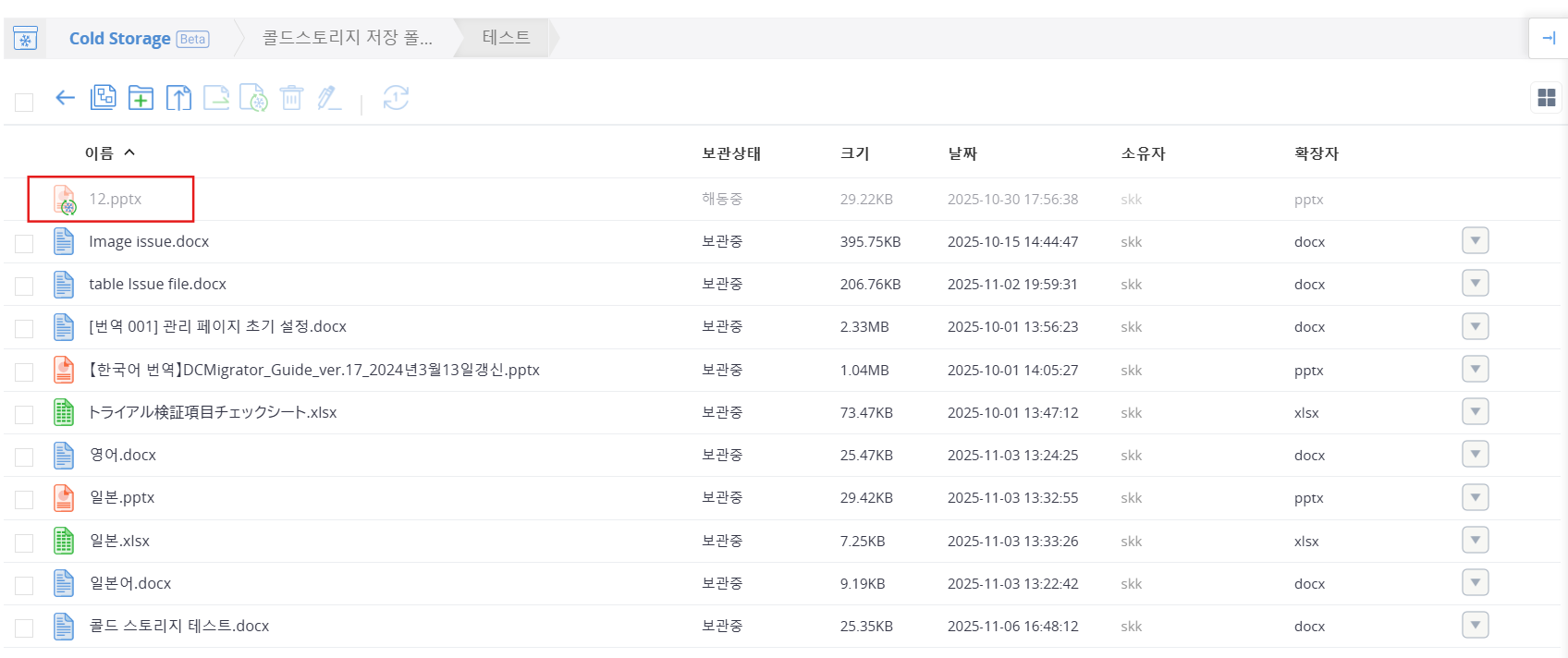The image size is (1568, 658).
Task: Check the box for Image issue.docx
Action: click(x=24, y=243)
